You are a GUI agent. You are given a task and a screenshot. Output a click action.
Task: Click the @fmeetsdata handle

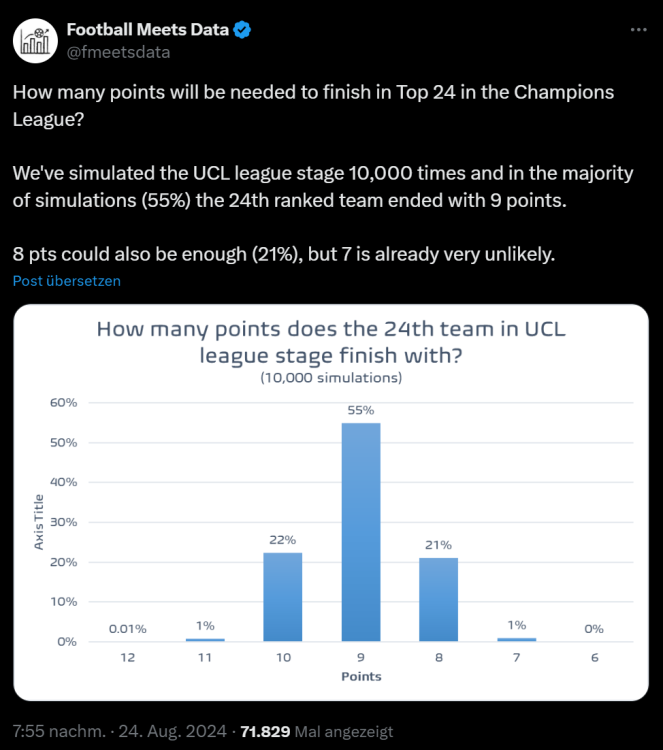[118, 52]
